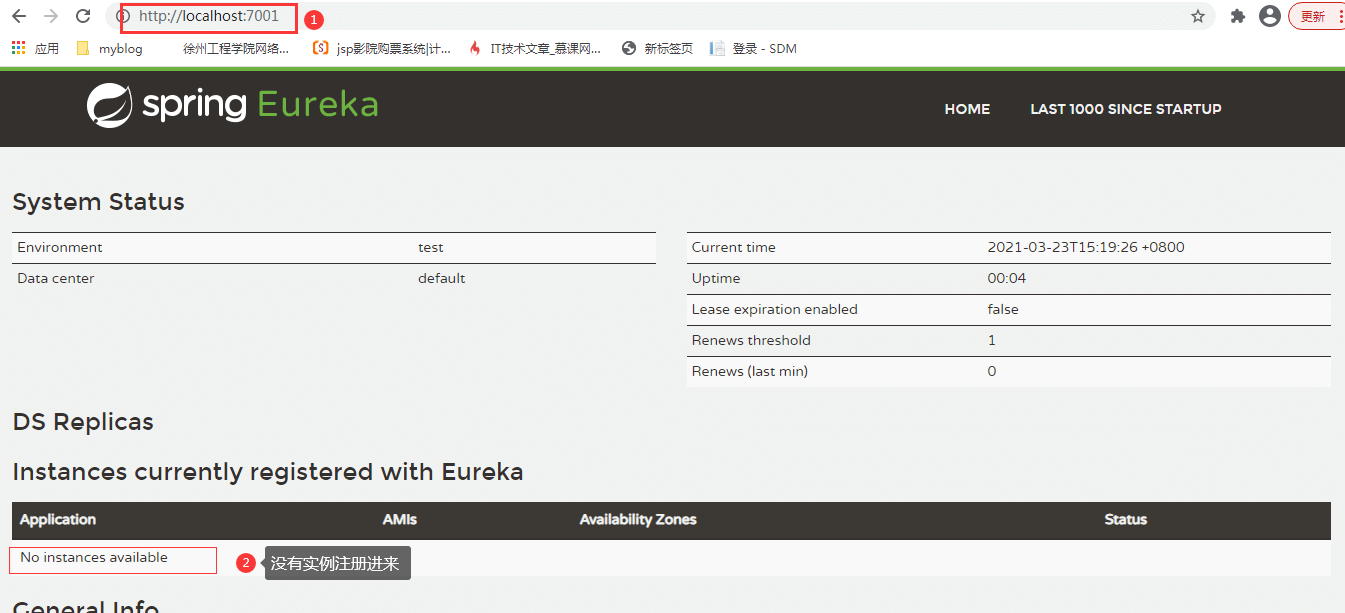Click the Availability Zones column header
Viewport: 1345px width, 613px height.
(x=638, y=520)
